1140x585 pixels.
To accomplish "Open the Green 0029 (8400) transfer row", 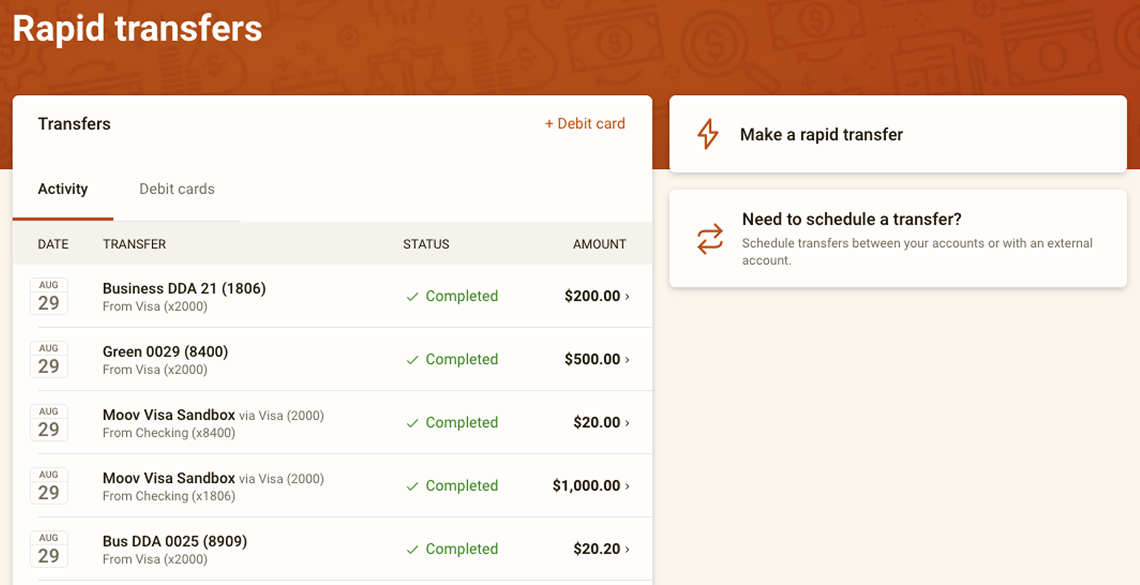I will (x=165, y=352).
